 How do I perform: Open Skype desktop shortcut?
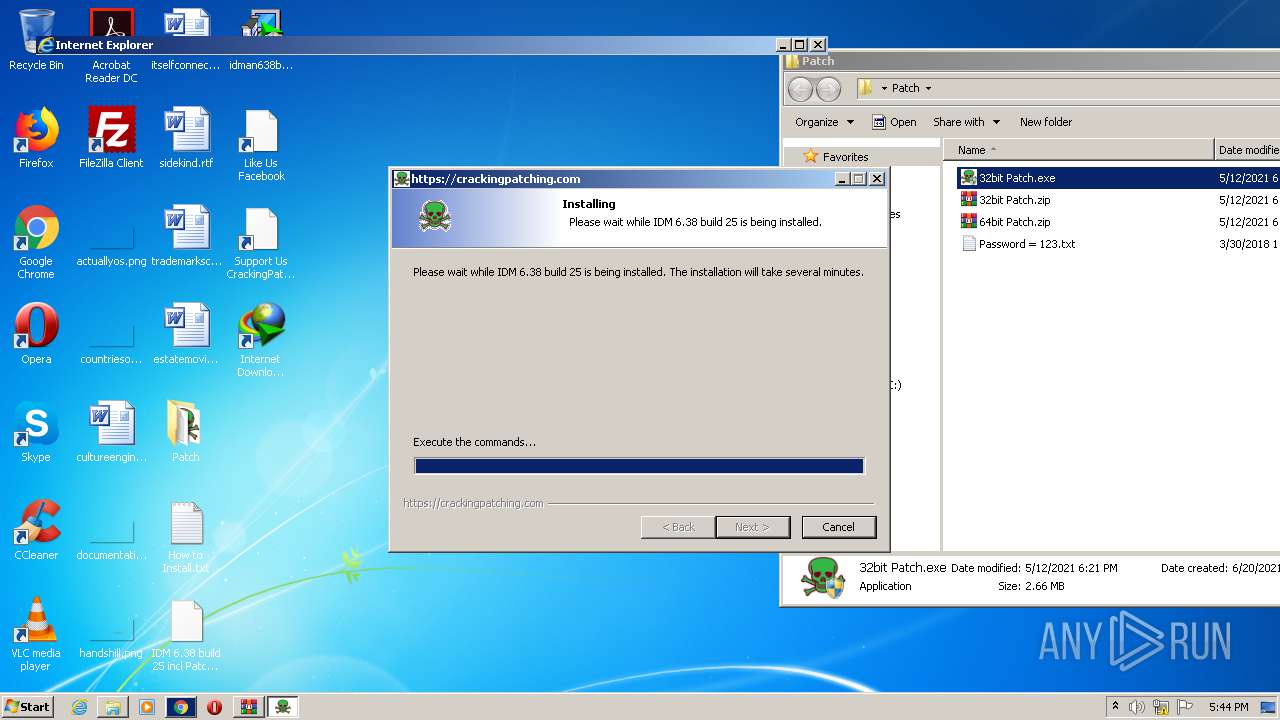coord(36,431)
